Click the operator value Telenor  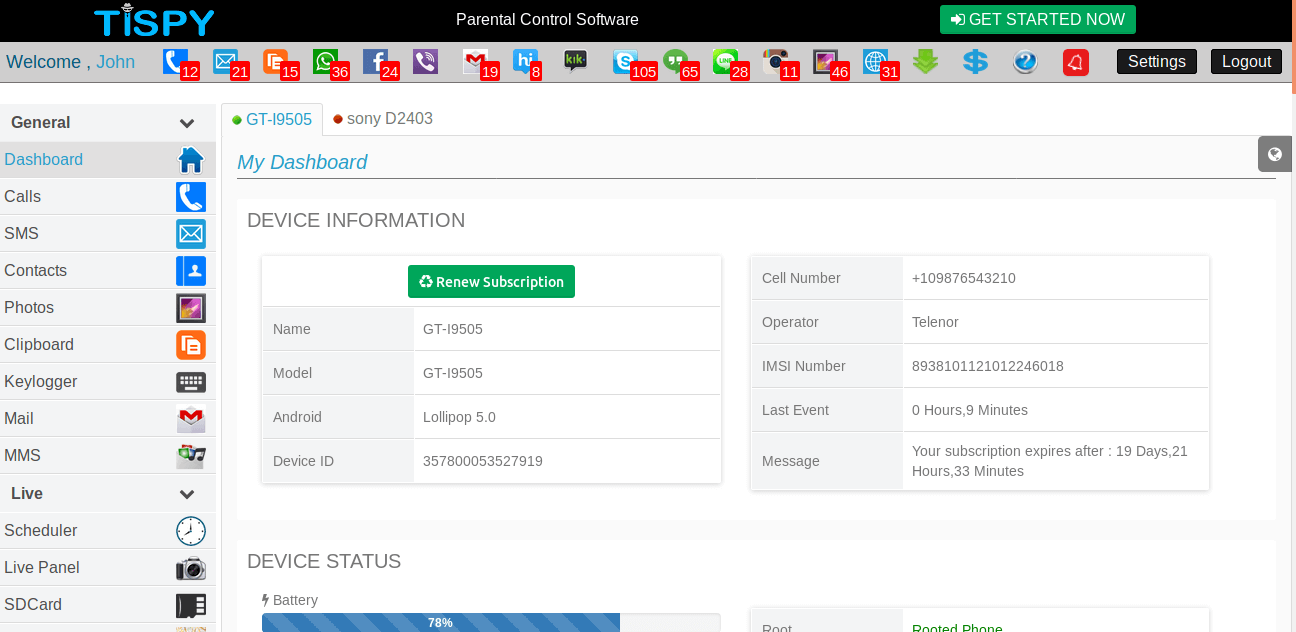click(935, 322)
